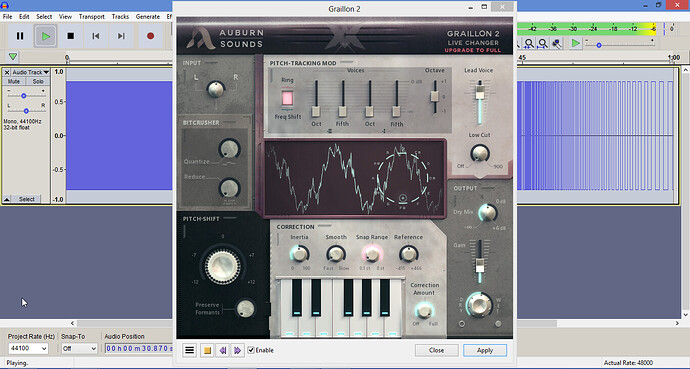Image resolution: width=690 pixels, height=369 pixels.
Task: Toggle the third black key on the correction keyboard
Action: pos(348,297)
